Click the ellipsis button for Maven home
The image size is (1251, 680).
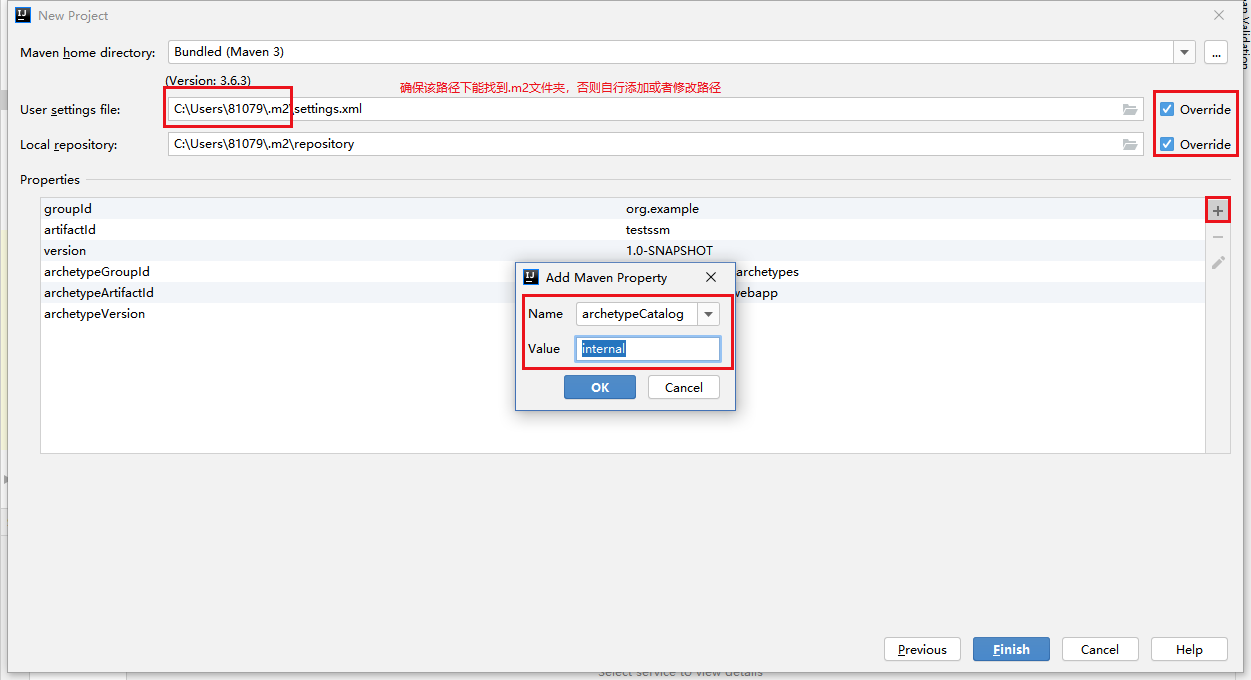click(1216, 52)
